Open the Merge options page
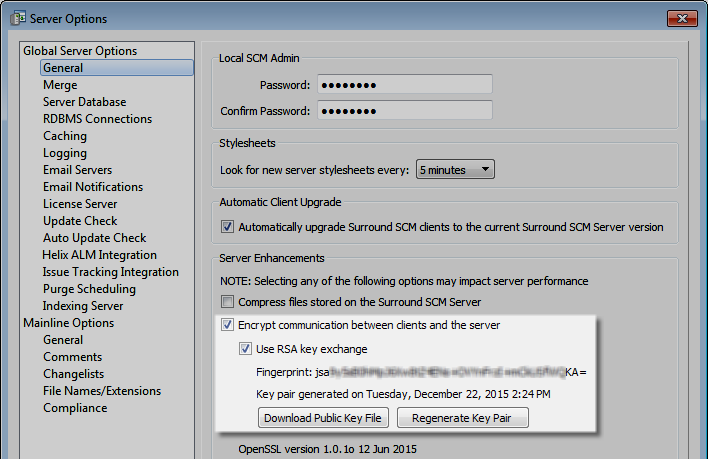This screenshot has height=459, width=708. (60, 85)
